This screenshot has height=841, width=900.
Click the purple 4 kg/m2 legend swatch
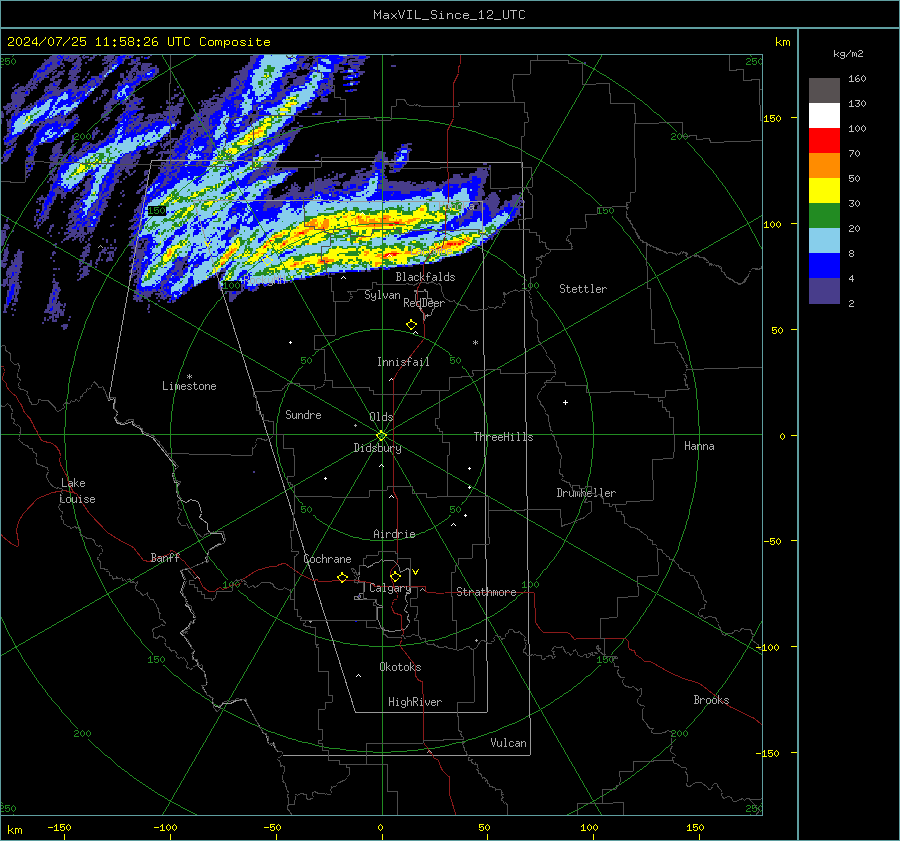(824, 290)
